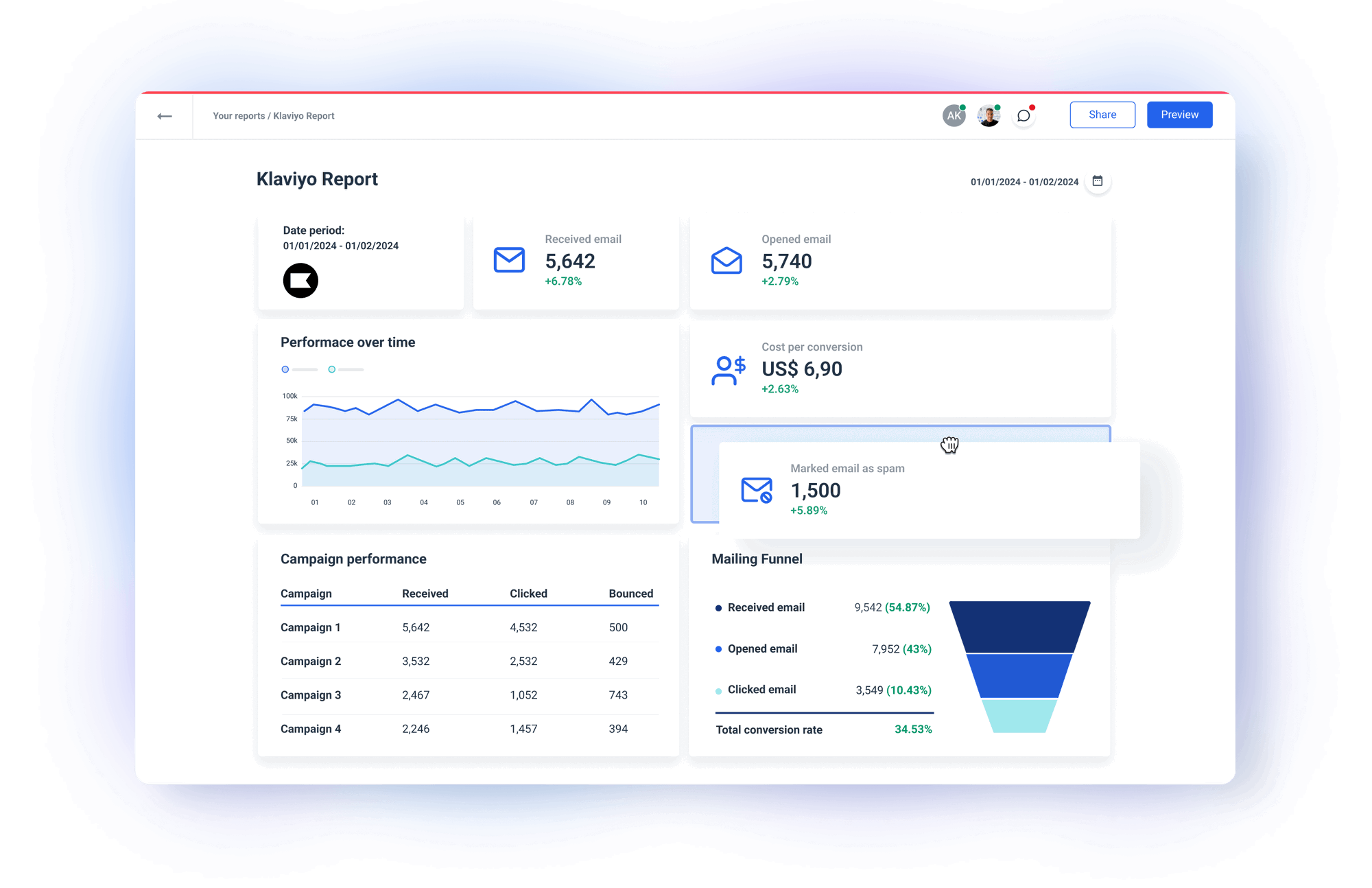
Task: Click the Opened email envelope icon
Action: pos(726,261)
